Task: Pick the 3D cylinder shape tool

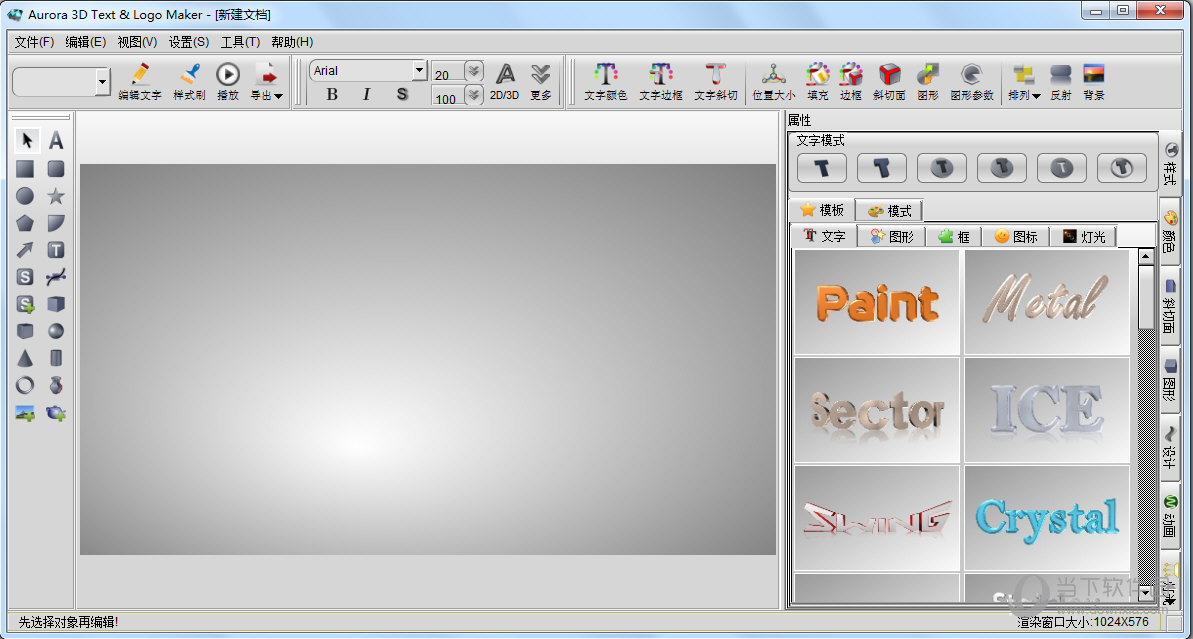Action: (x=56, y=358)
